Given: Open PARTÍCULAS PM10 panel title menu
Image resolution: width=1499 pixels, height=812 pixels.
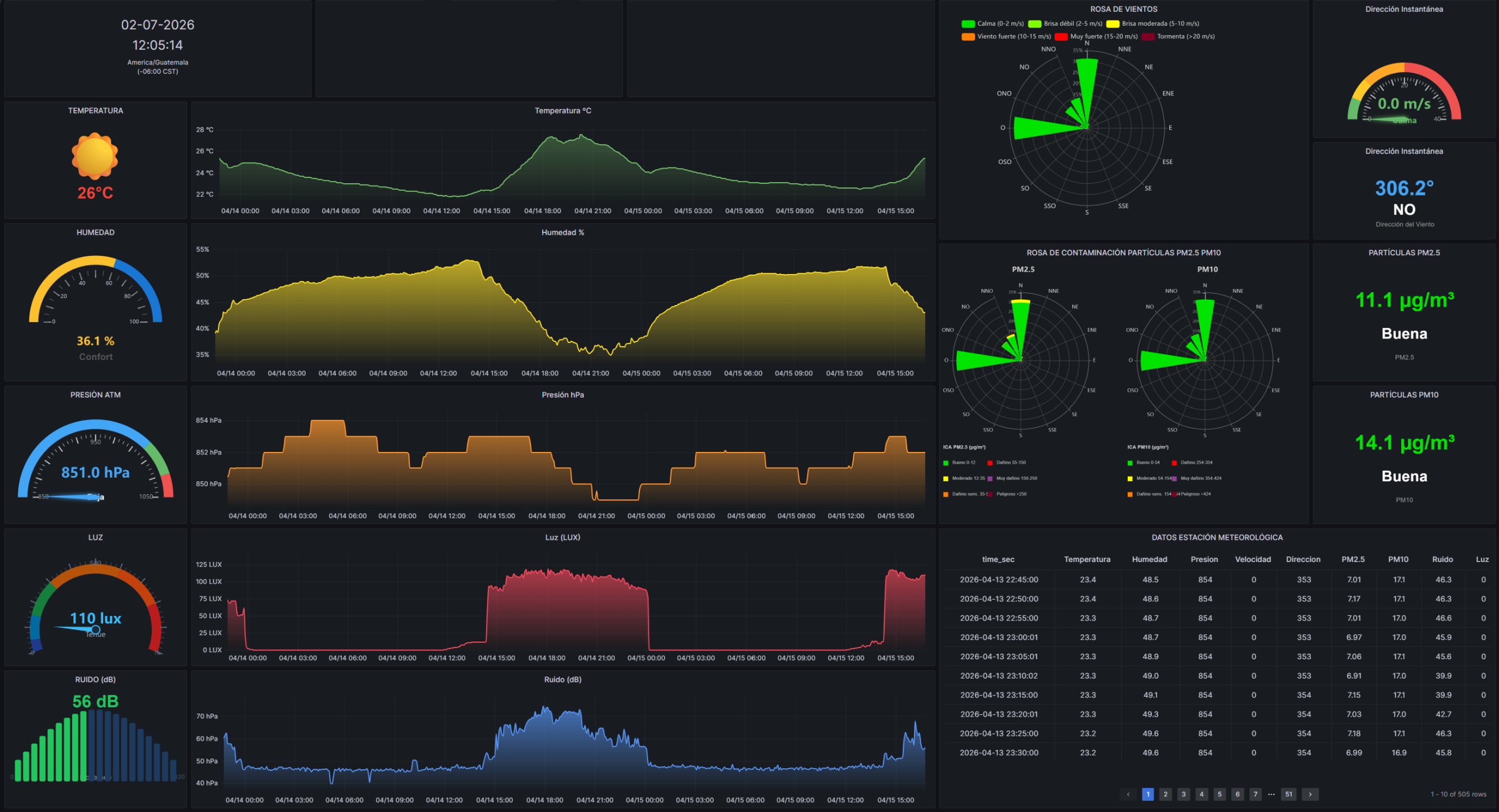Looking at the screenshot, I should click(x=1404, y=395).
